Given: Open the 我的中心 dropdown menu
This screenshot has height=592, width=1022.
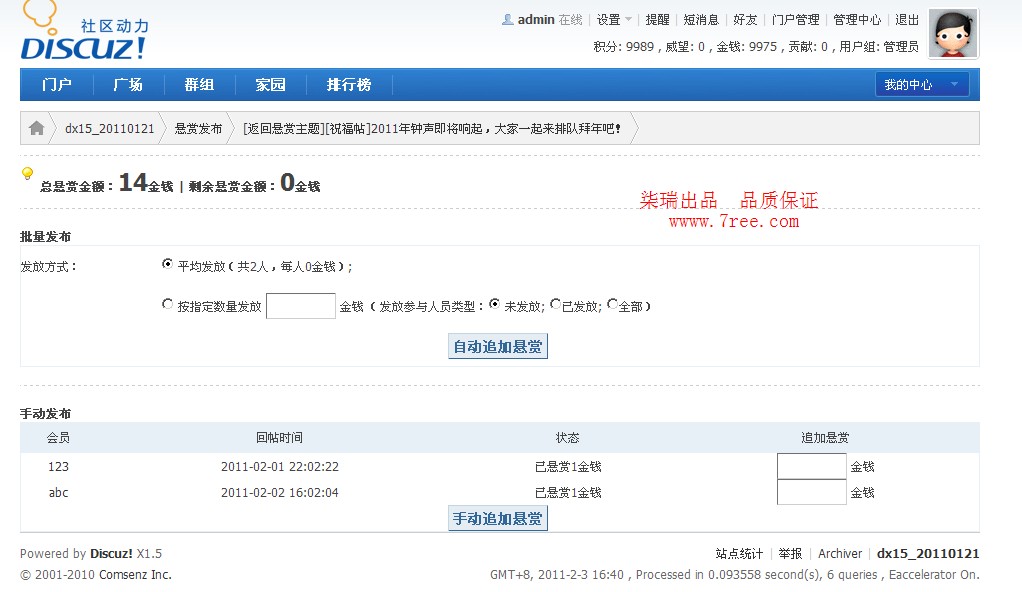Looking at the screenshot, I should [922, 85].
